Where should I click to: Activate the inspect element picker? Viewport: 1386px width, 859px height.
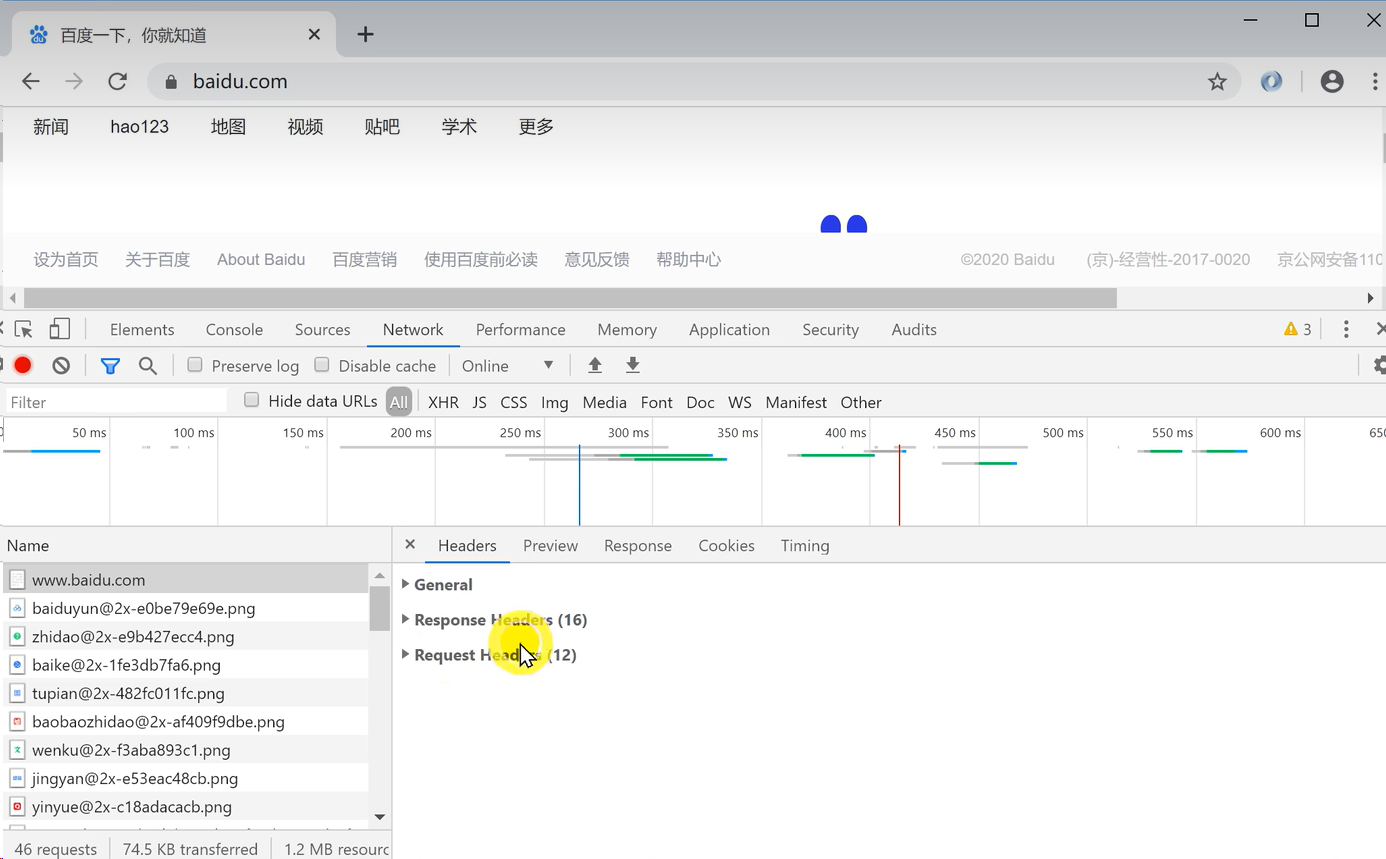24,329
